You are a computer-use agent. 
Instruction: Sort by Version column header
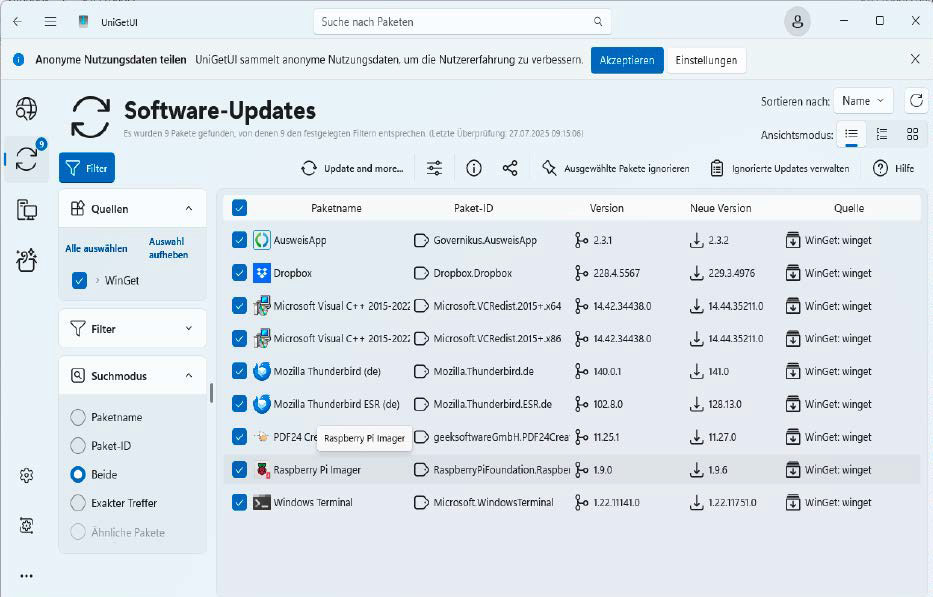(606, 208)
